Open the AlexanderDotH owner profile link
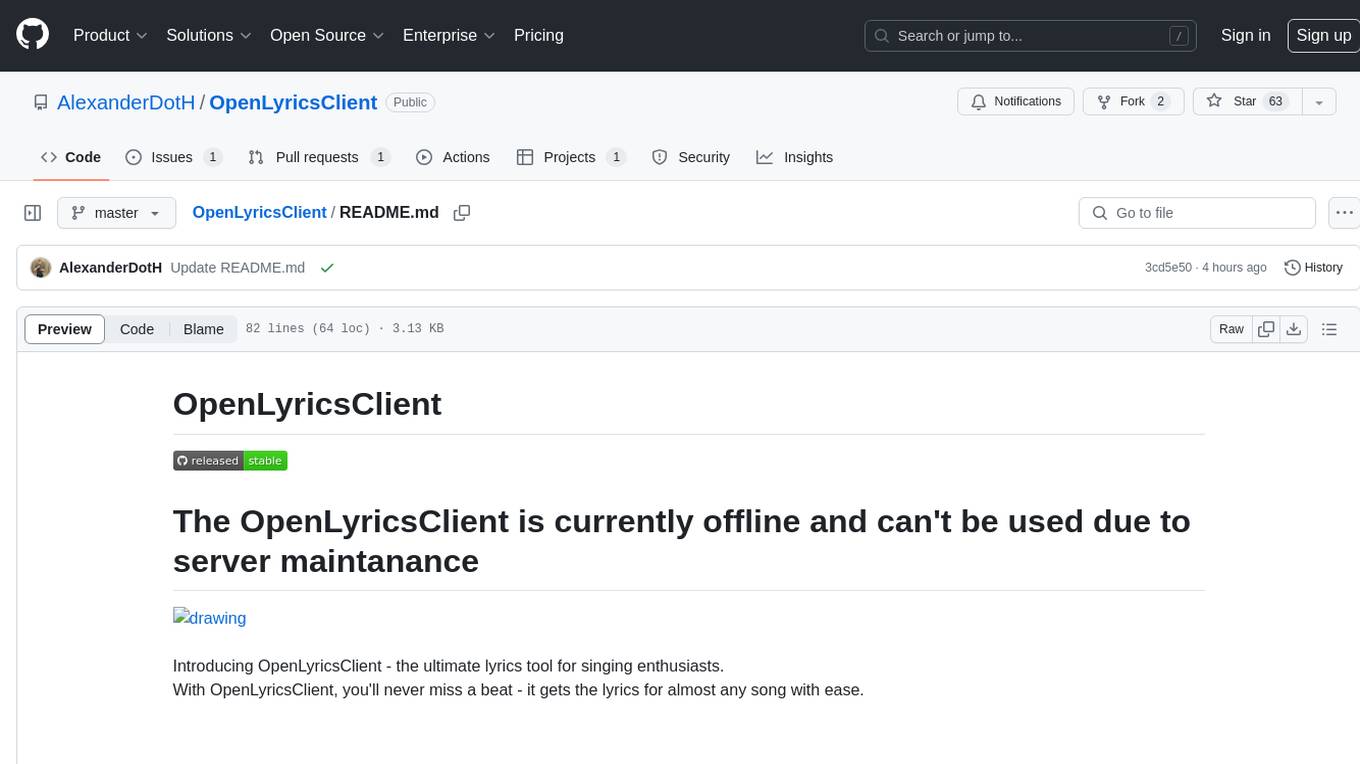 pos(126,102)
